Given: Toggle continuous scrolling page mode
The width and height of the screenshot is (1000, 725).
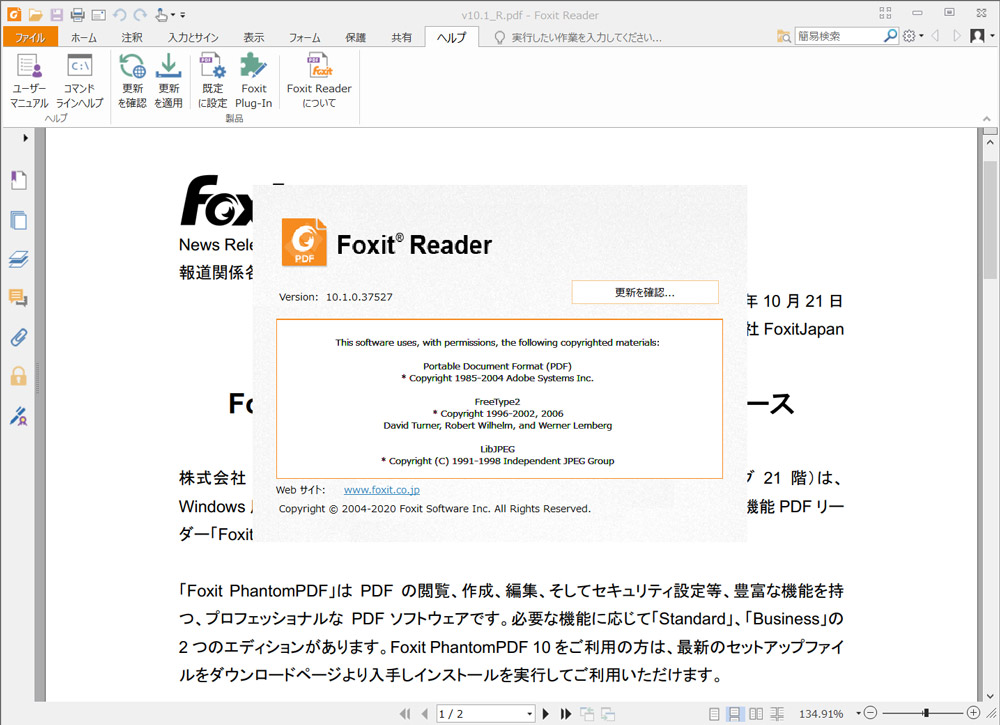Looking at the screenshot, I should 736,714.
